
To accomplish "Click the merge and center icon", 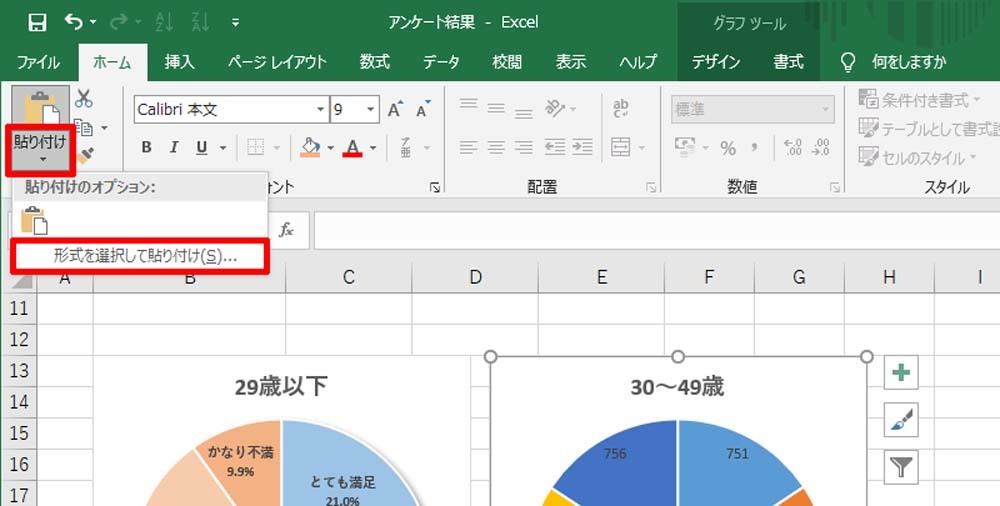I will [621, 147].
